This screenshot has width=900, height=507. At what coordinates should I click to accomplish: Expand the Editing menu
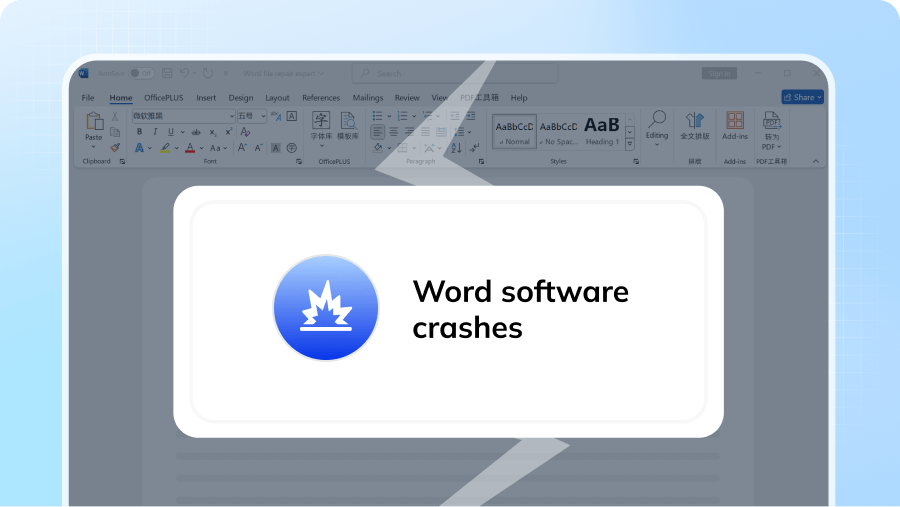pyautogui.click(x=657, y=130)
